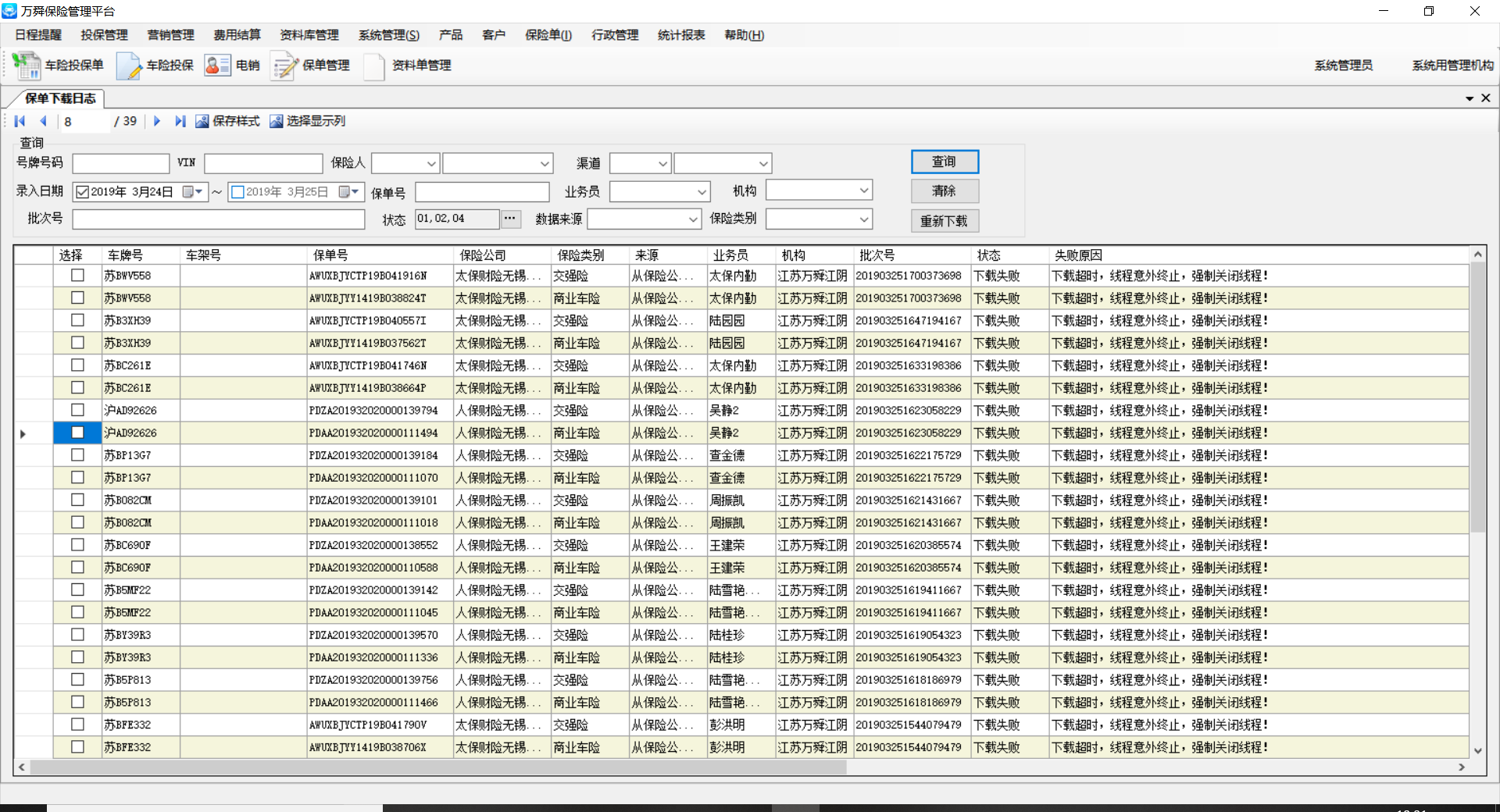Tick the checkbox for row 沪AD92626 商业车险
1500x812 pixels.
pyautogui.click(x=77, y=433)
